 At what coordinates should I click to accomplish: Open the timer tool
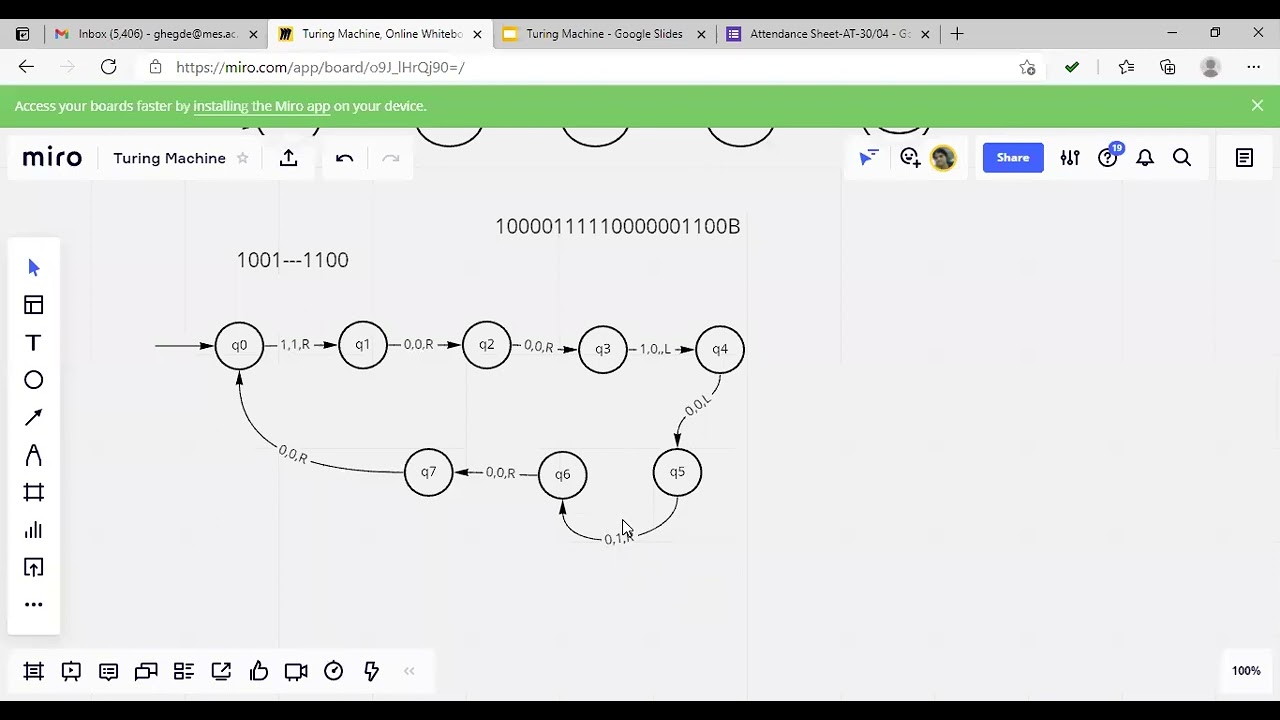[x=334, y=671]
